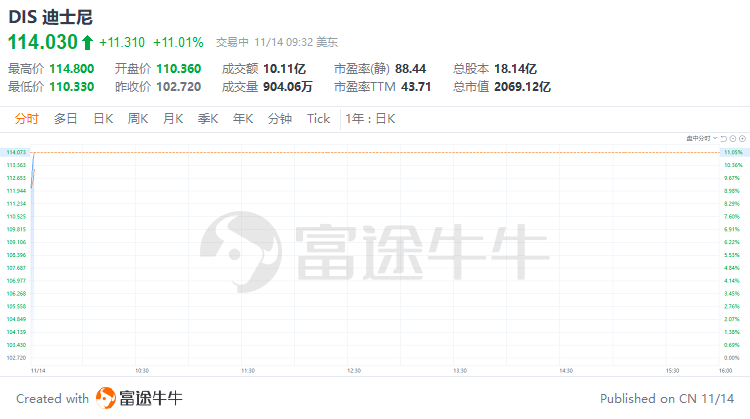Select the 1年: 日K range option

coord(371,119)
